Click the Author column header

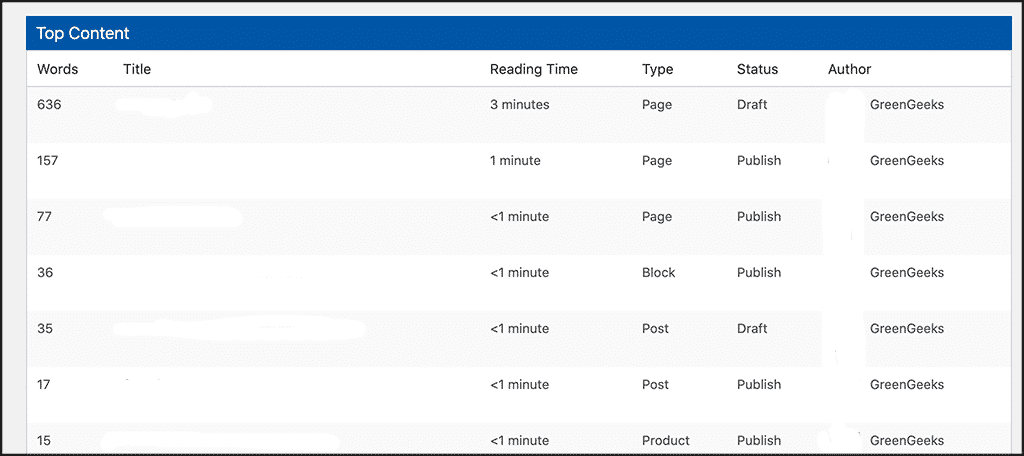(850, 69)
